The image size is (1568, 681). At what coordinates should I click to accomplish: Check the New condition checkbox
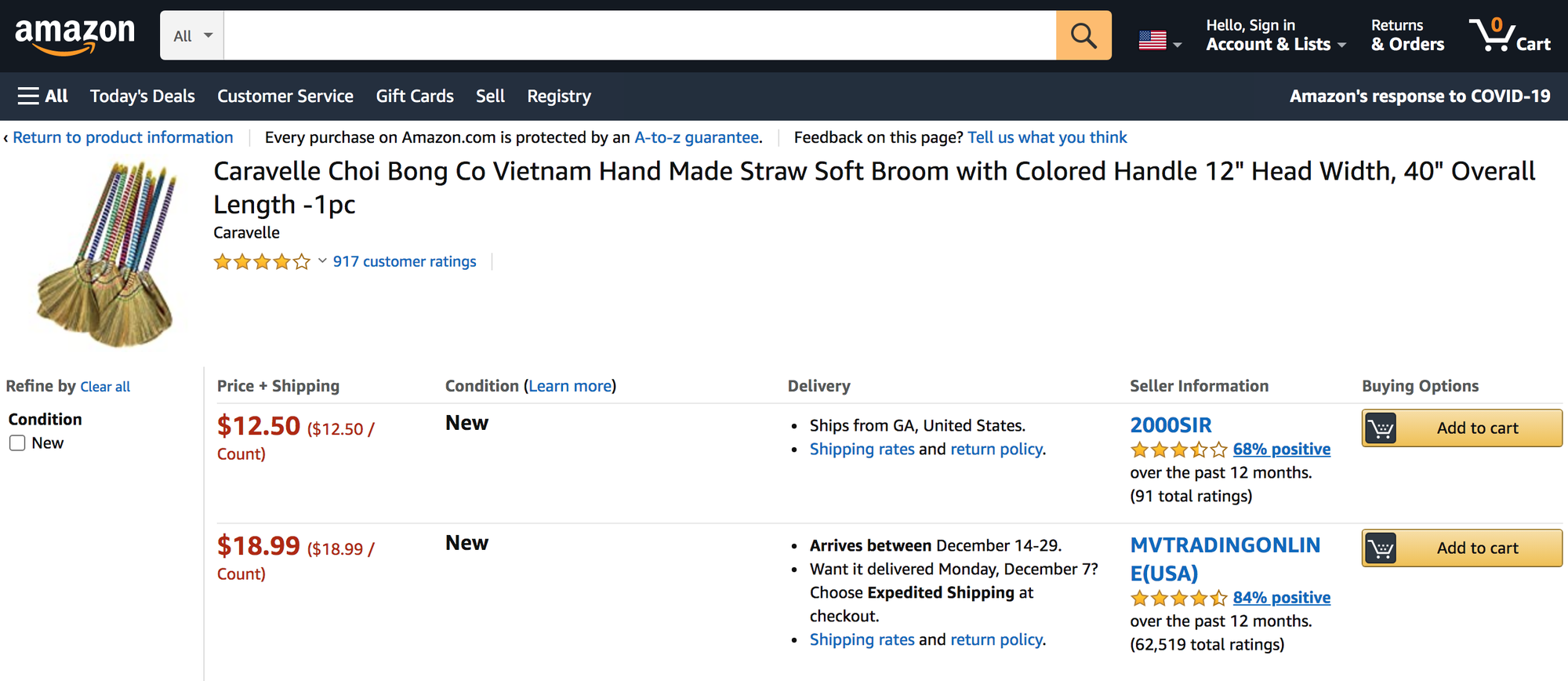point(17,443)
